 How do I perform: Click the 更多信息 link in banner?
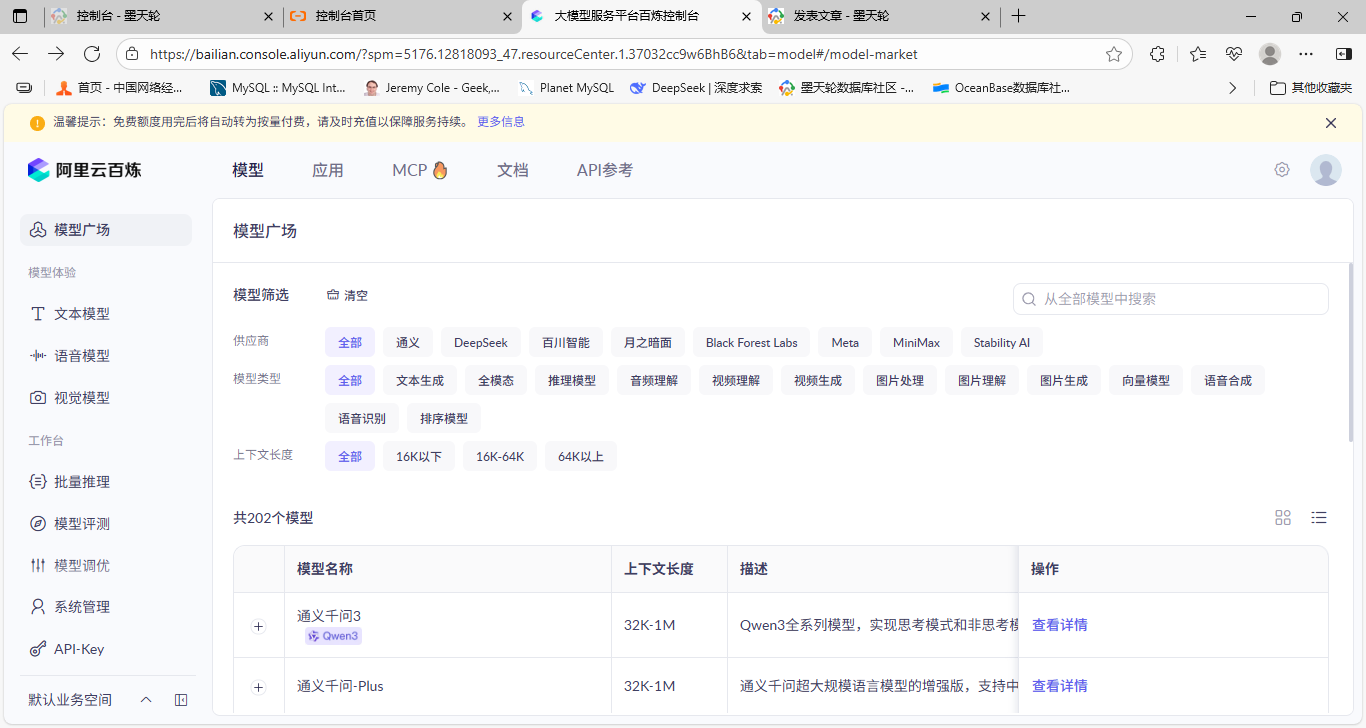[501, 122]
